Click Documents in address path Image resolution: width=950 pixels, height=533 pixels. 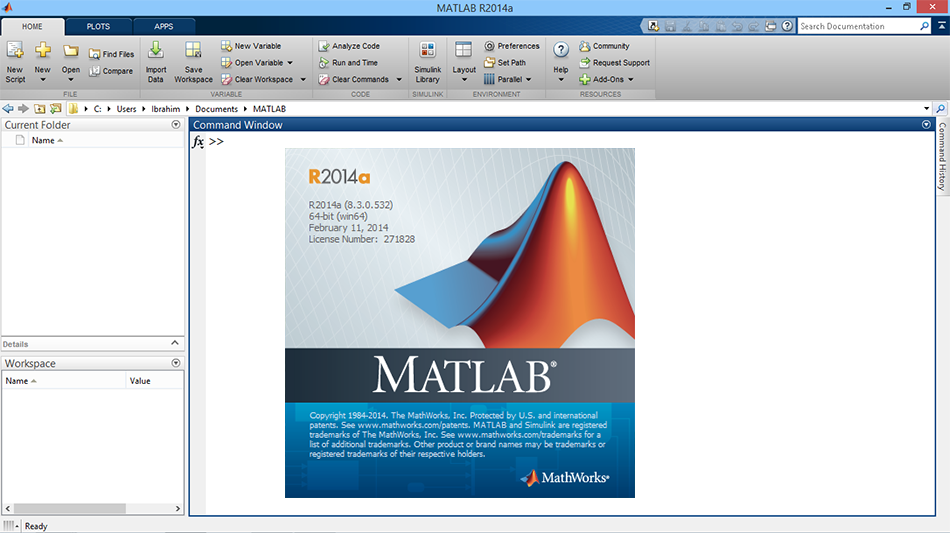[216, 109]
